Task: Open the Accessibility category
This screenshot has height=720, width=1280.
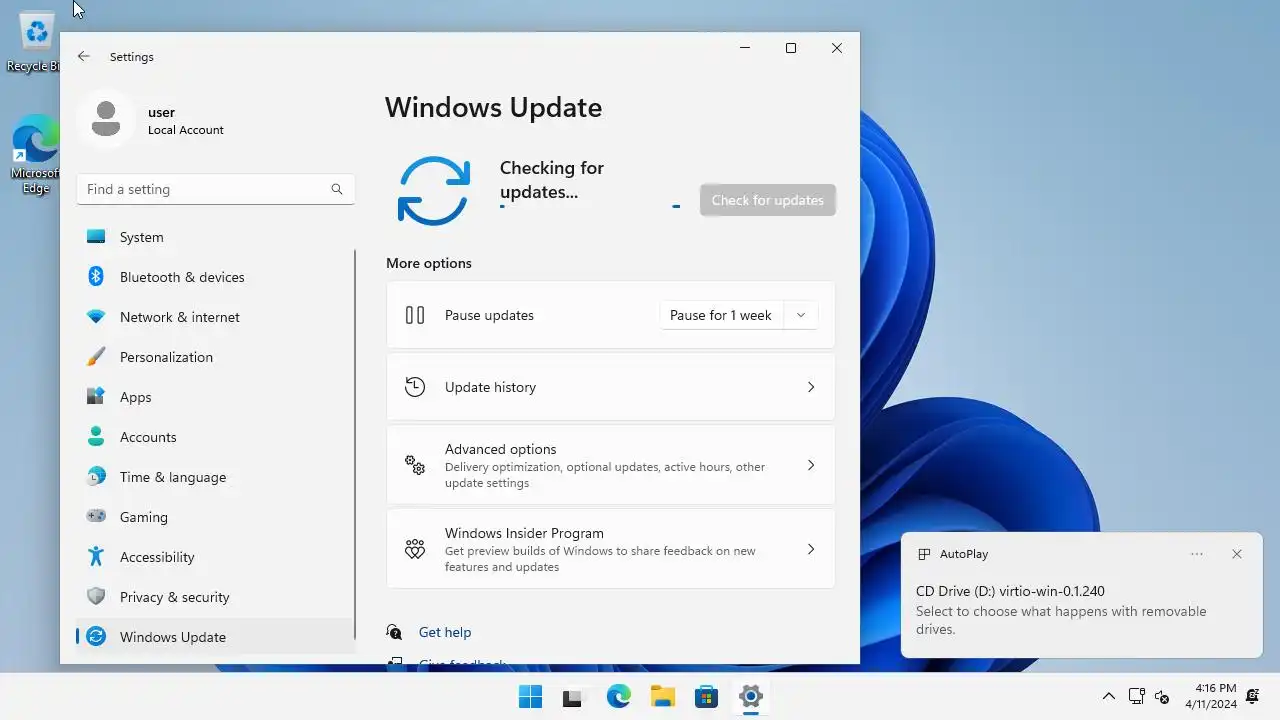Action: 216,557
